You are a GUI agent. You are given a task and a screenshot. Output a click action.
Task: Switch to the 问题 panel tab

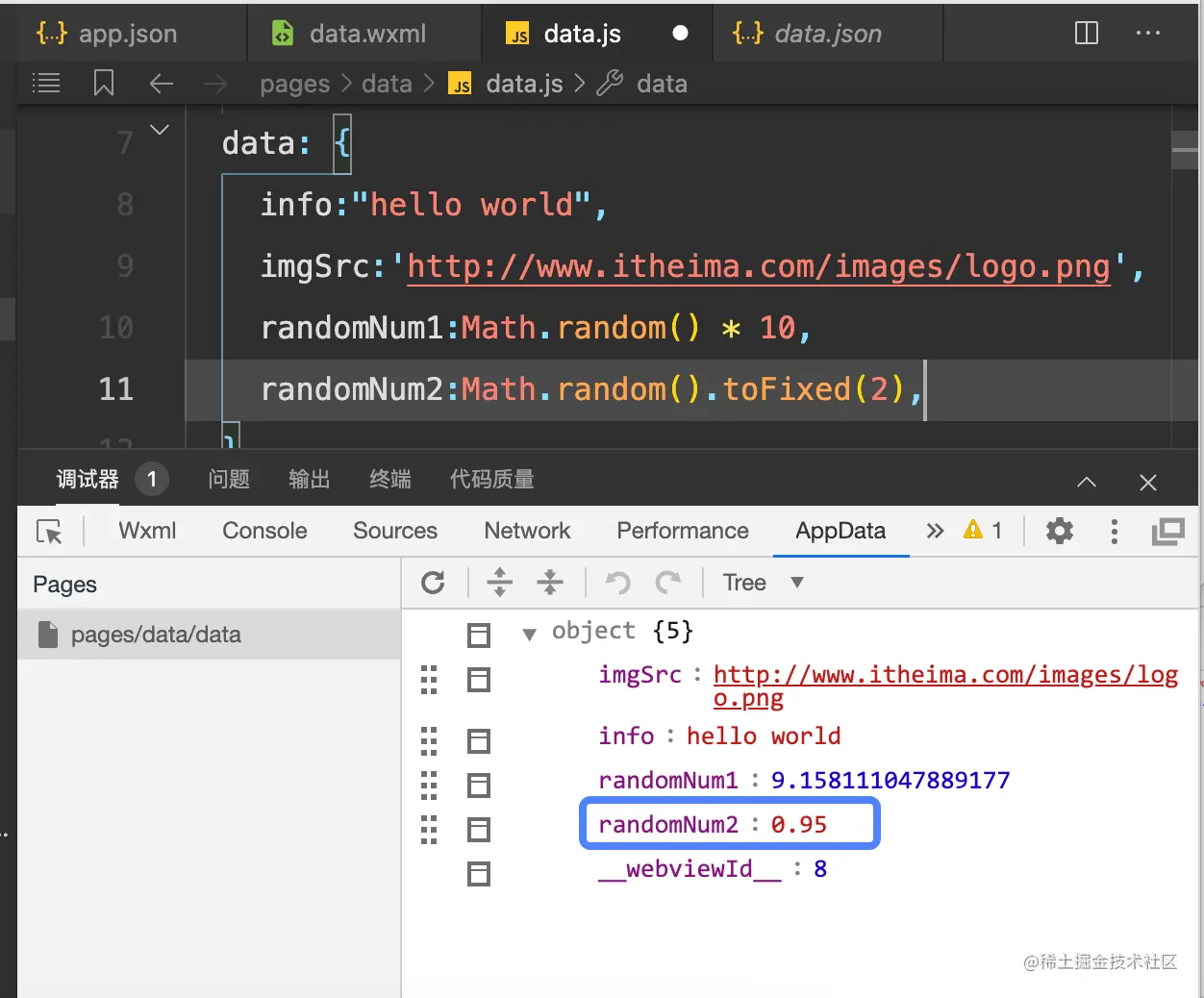[x=229, y=479]
